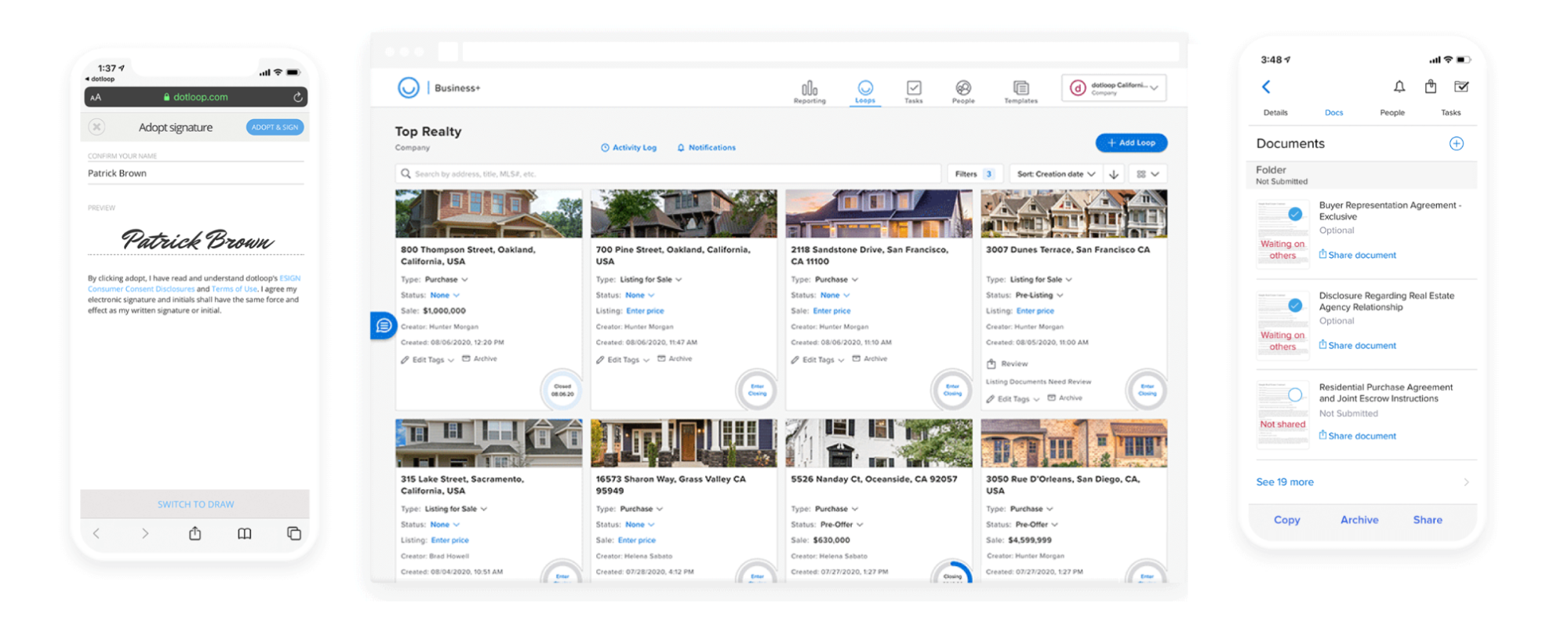Screen dimensions: 1568x621
Task: Tap the notification bell on the phone
Action: click(1399, 86)
